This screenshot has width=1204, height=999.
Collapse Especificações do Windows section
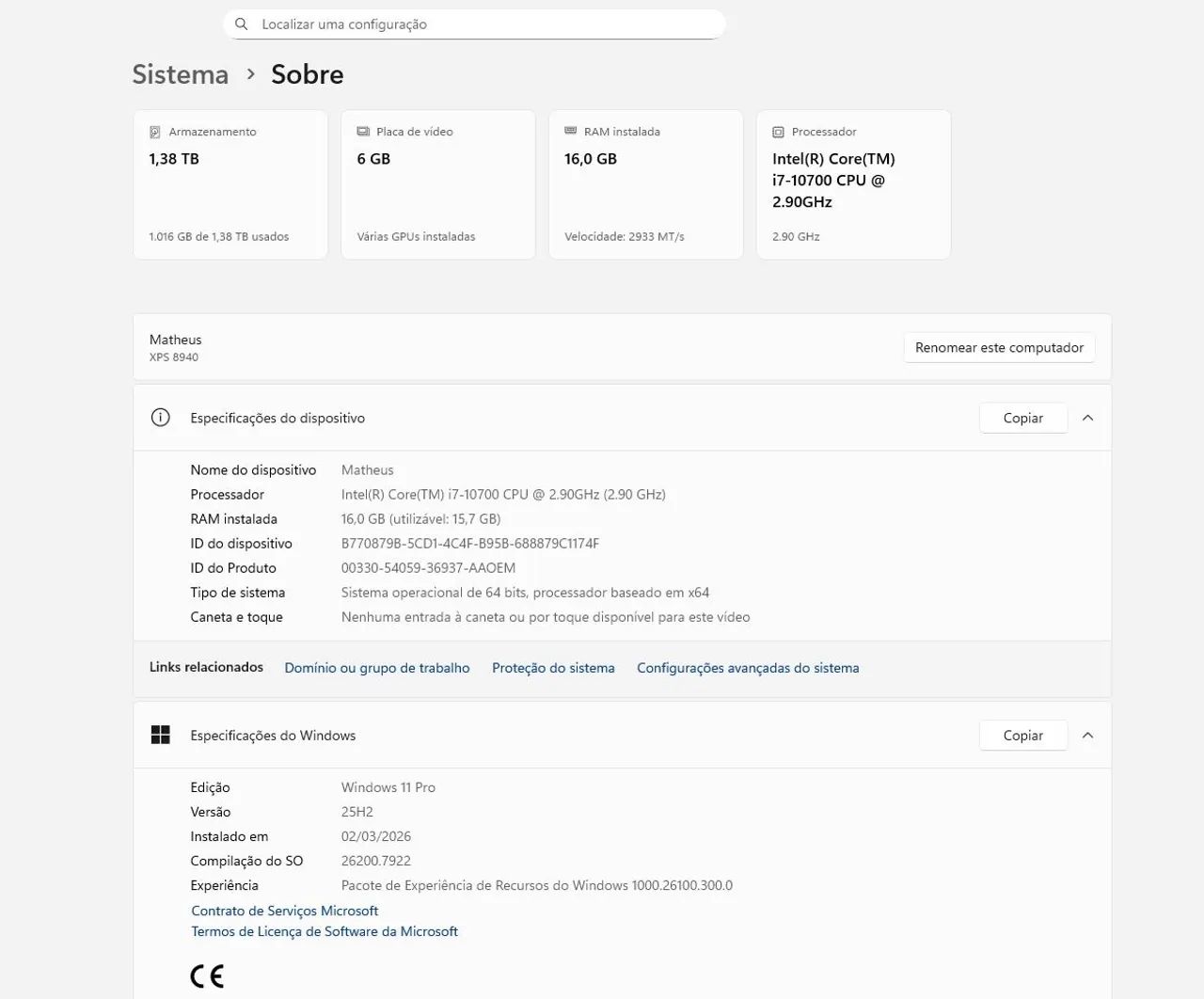1087,735
